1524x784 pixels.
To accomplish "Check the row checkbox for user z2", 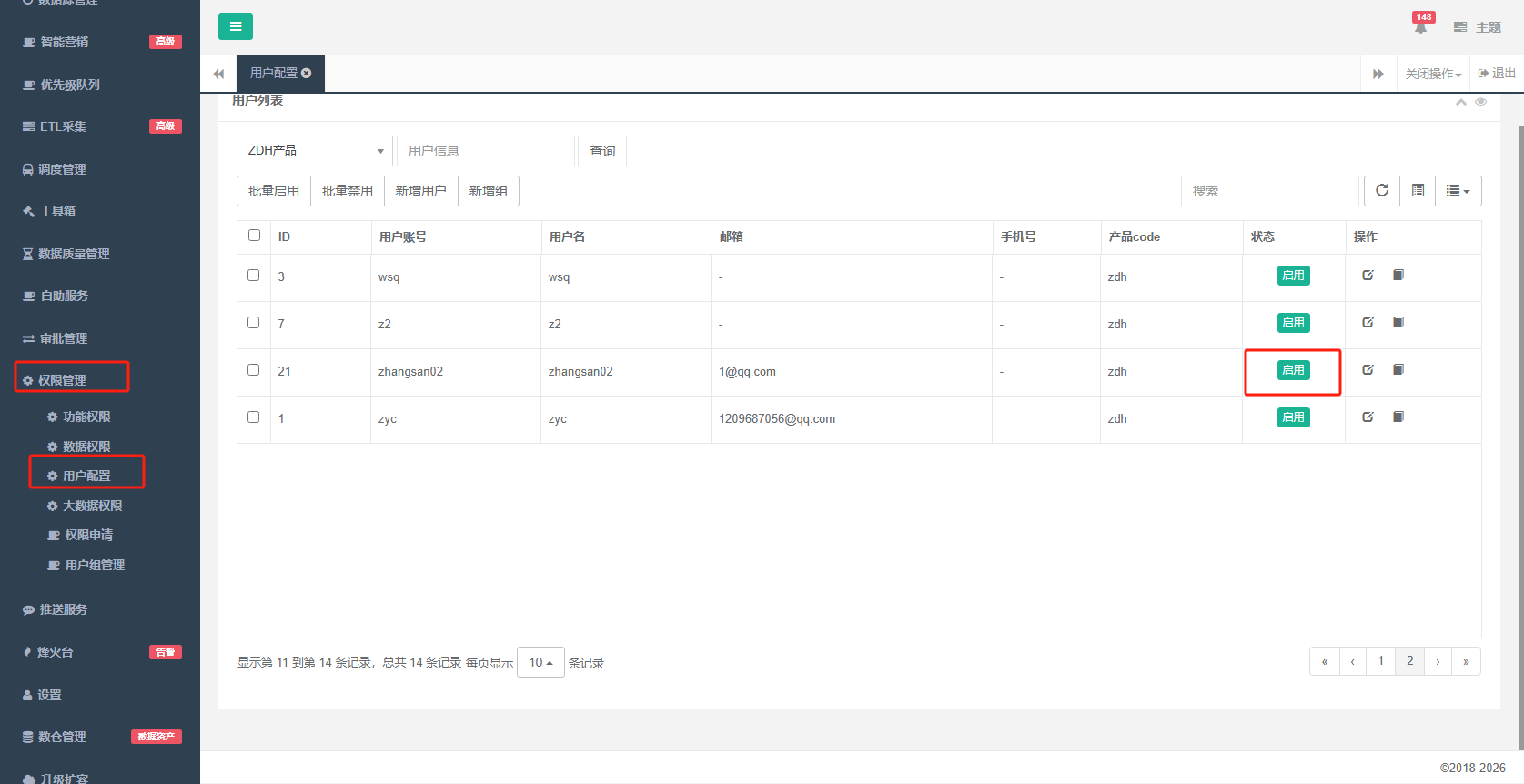I will click(254, 323).
